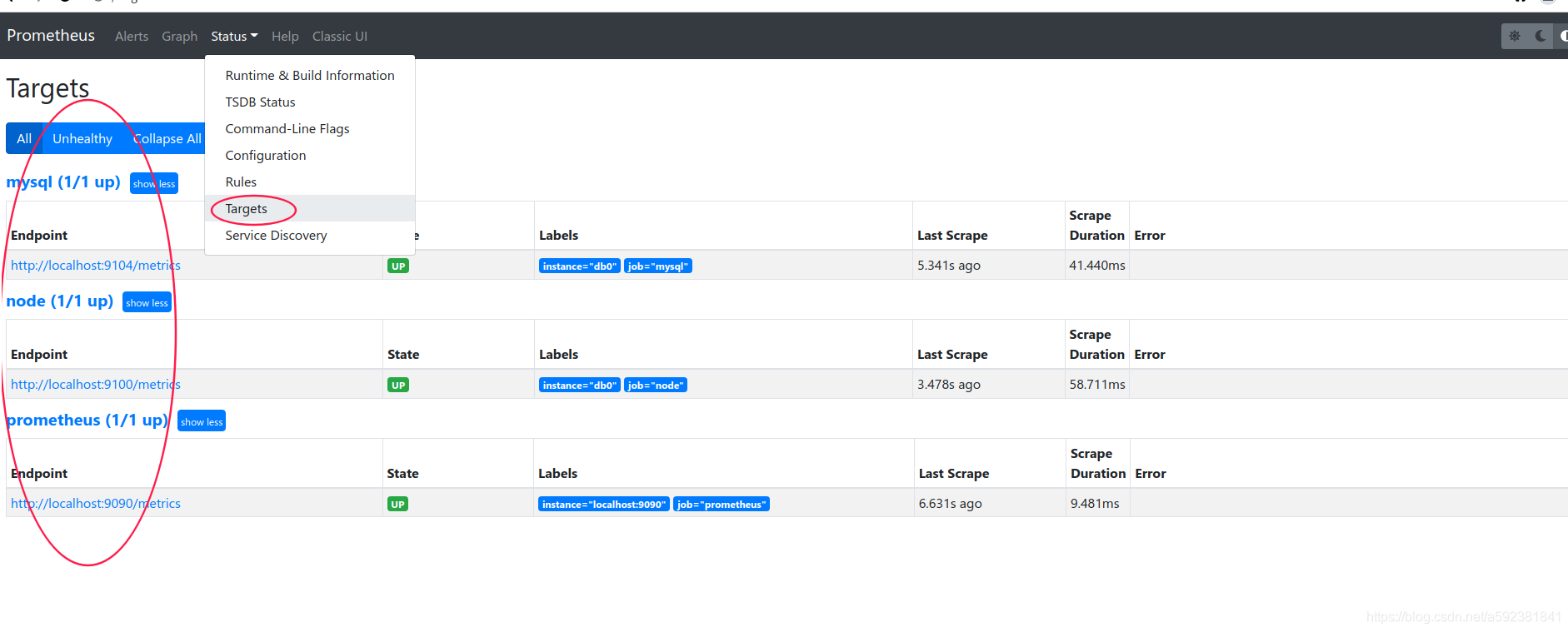Click the instance="localhost:9090" label badge
1568x632 pixels.
click(604, 505)
